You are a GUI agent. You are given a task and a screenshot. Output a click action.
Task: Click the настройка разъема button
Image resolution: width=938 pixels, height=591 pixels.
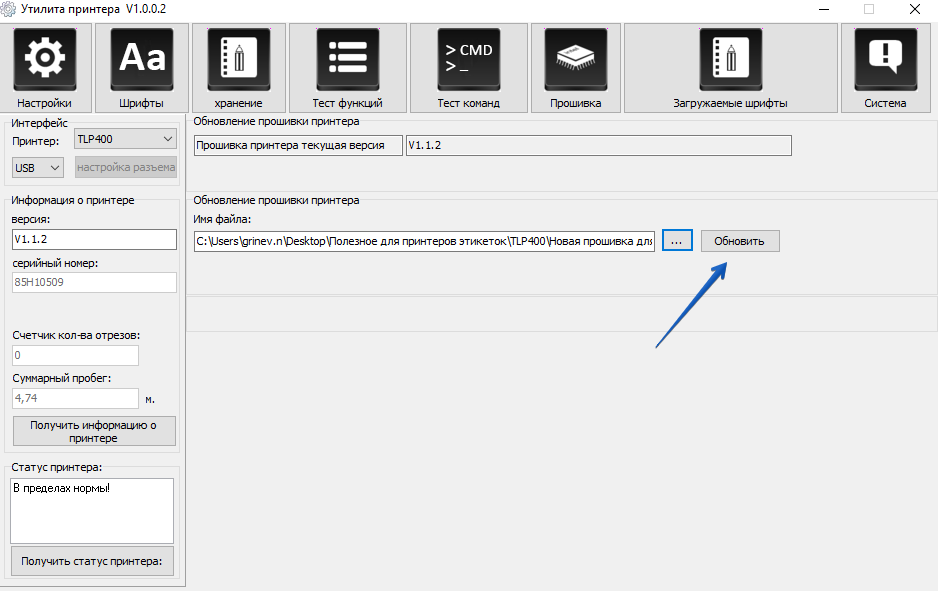(x=125, y=167)
